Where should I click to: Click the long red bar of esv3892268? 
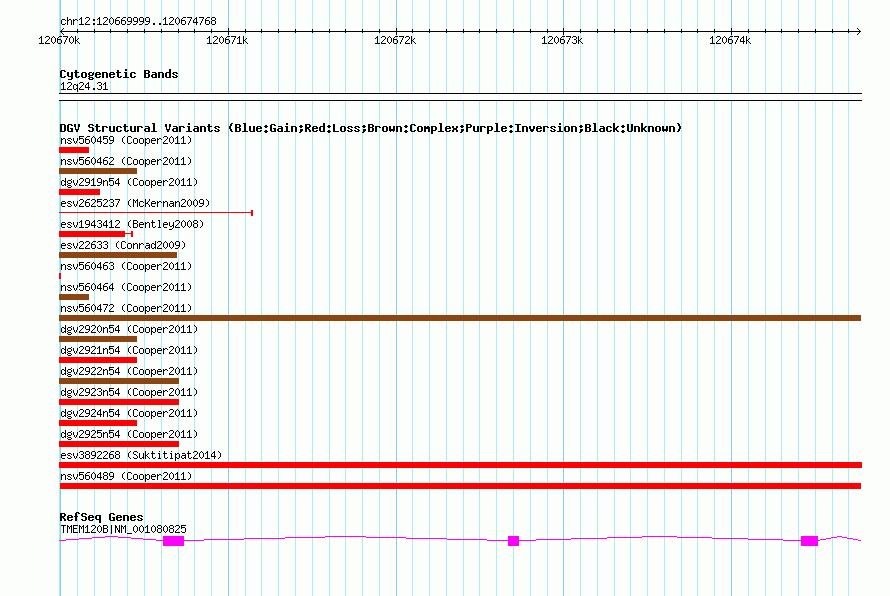tap(460, 465)
